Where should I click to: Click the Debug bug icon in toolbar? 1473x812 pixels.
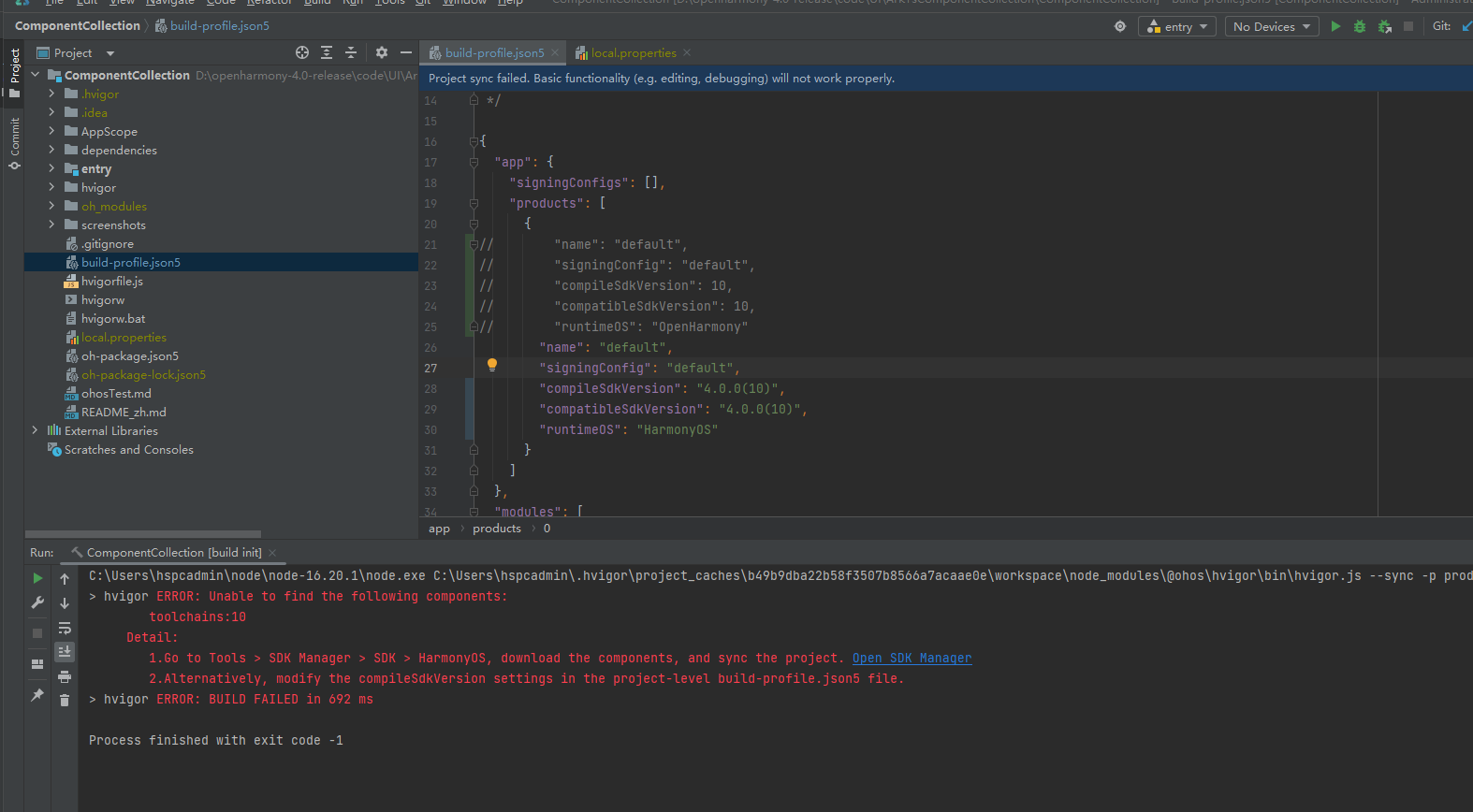(1360, 26)
